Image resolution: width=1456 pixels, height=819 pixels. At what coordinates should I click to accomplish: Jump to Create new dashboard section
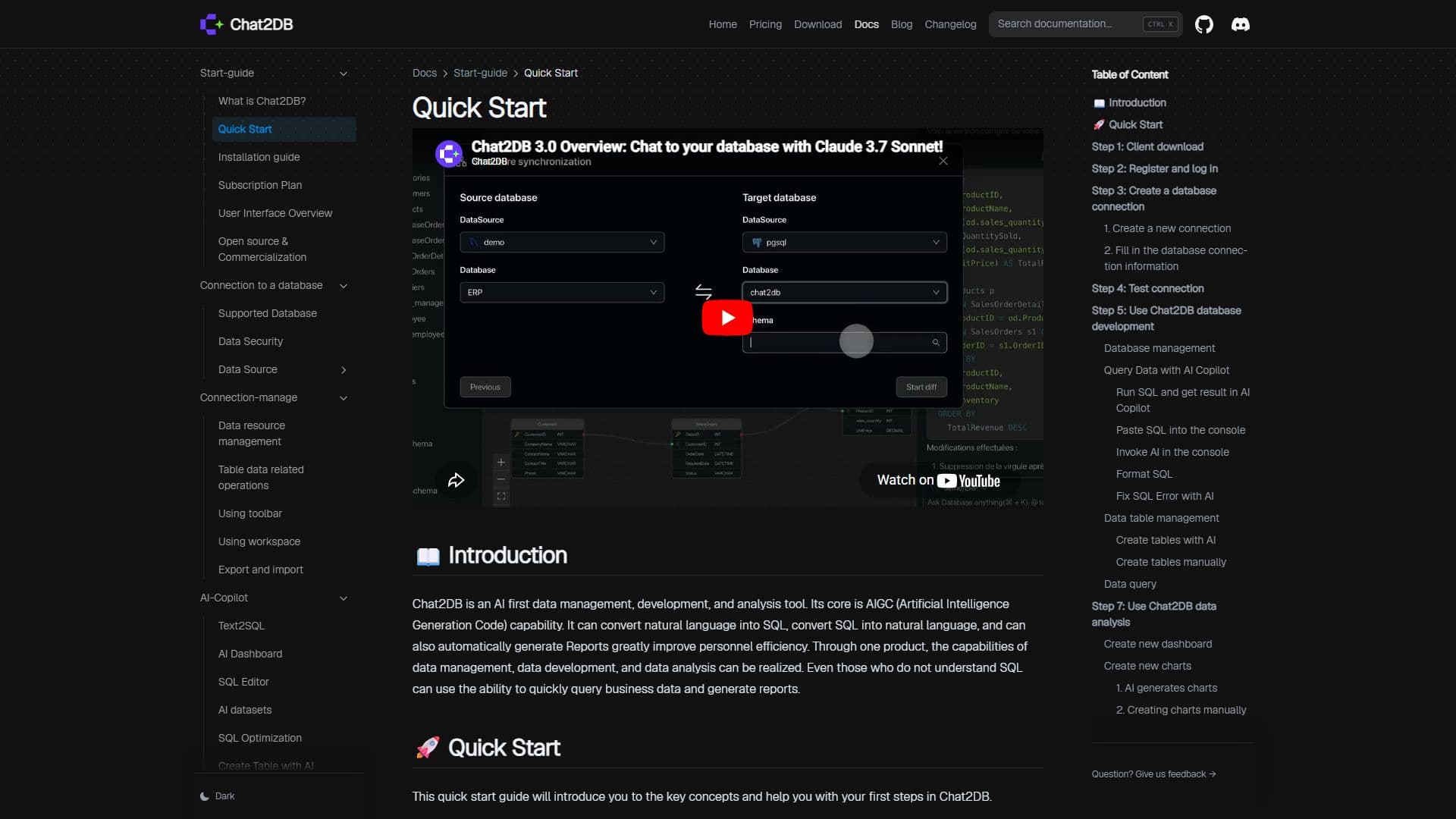coord(1157,644)
